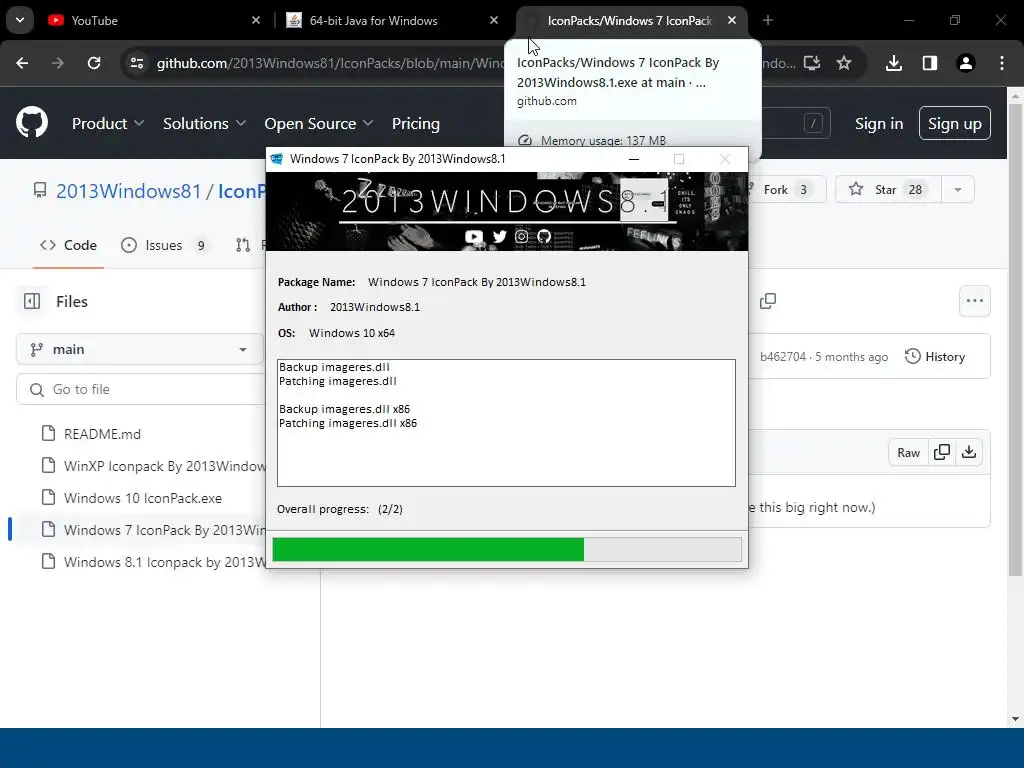1024x768 pixels.
Task: Click installer log text area
Action: coord(506,423)
